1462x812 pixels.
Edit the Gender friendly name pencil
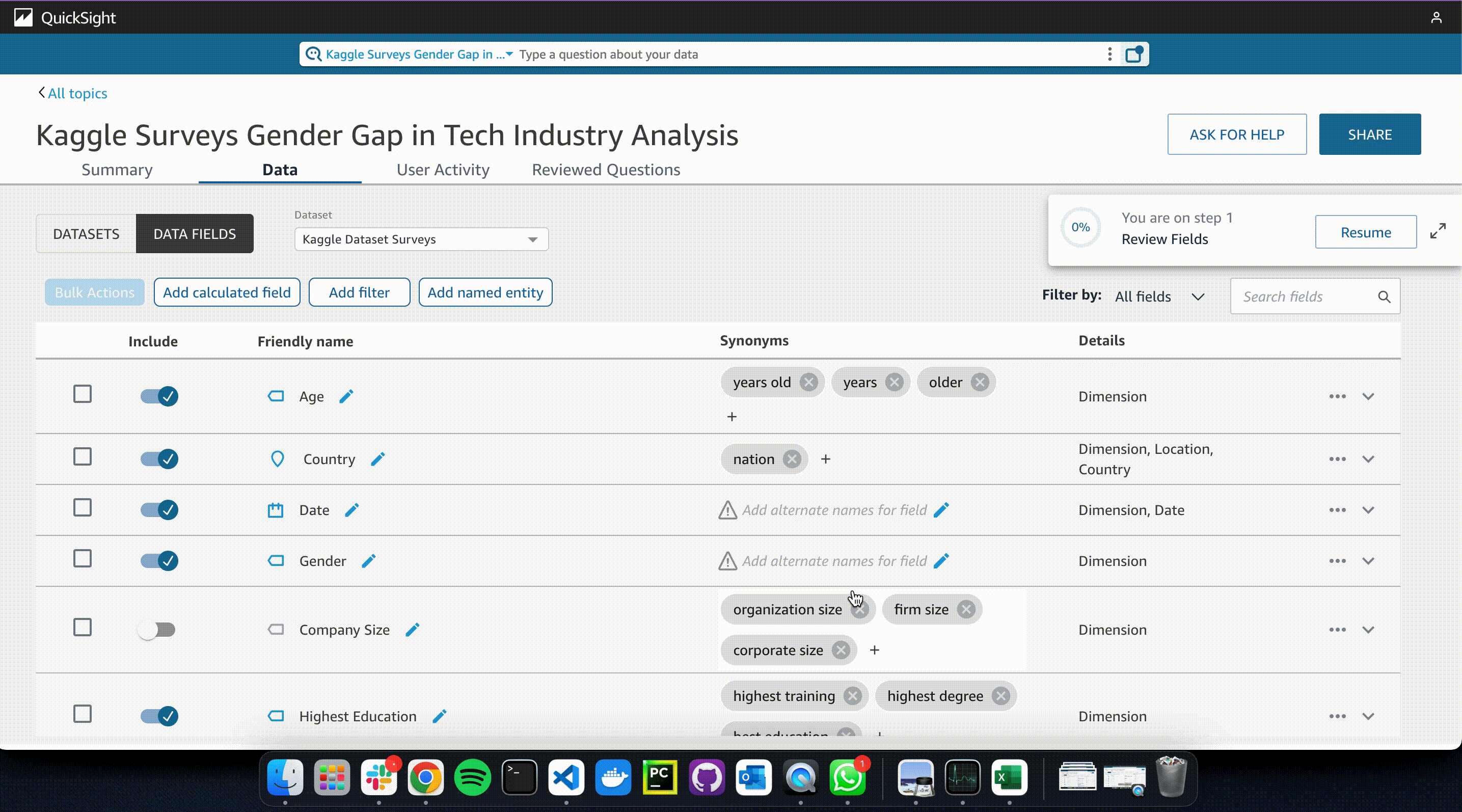click(369, 561)
